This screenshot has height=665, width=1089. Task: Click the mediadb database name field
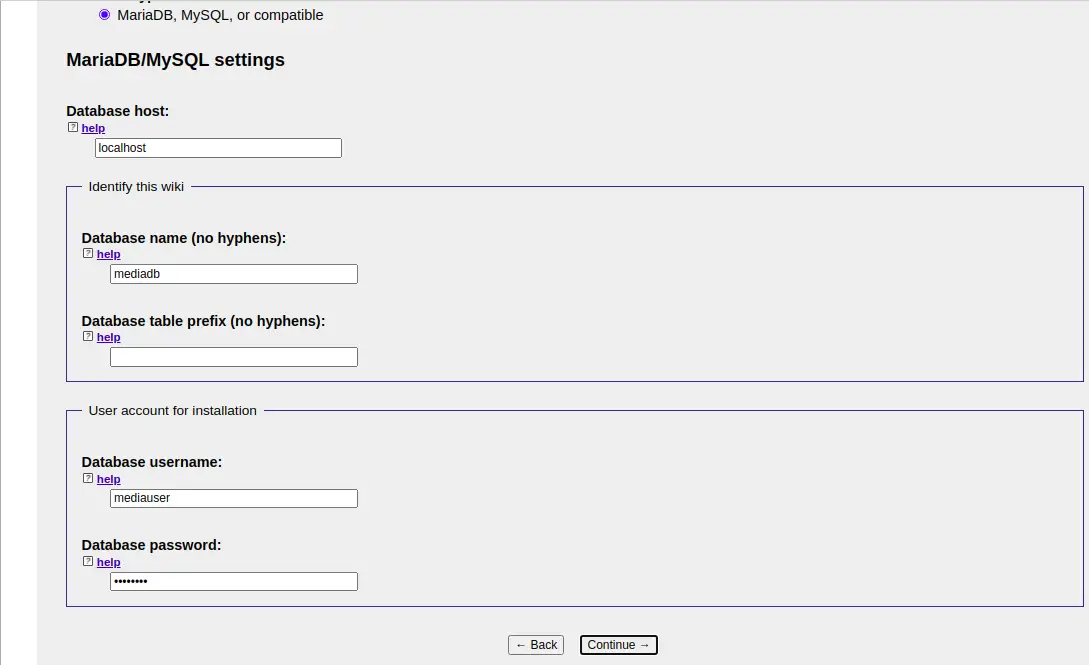point(233,273)
